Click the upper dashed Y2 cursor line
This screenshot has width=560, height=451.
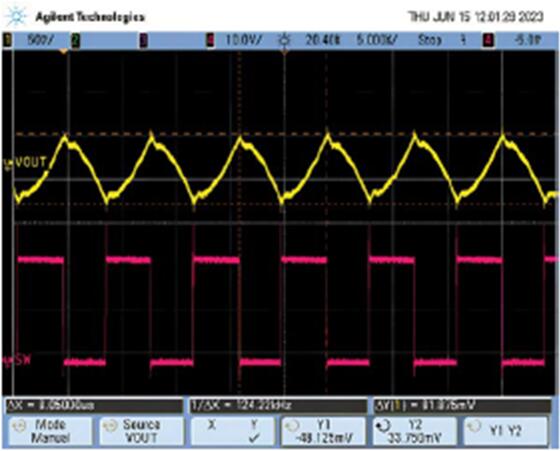point(285,134)
